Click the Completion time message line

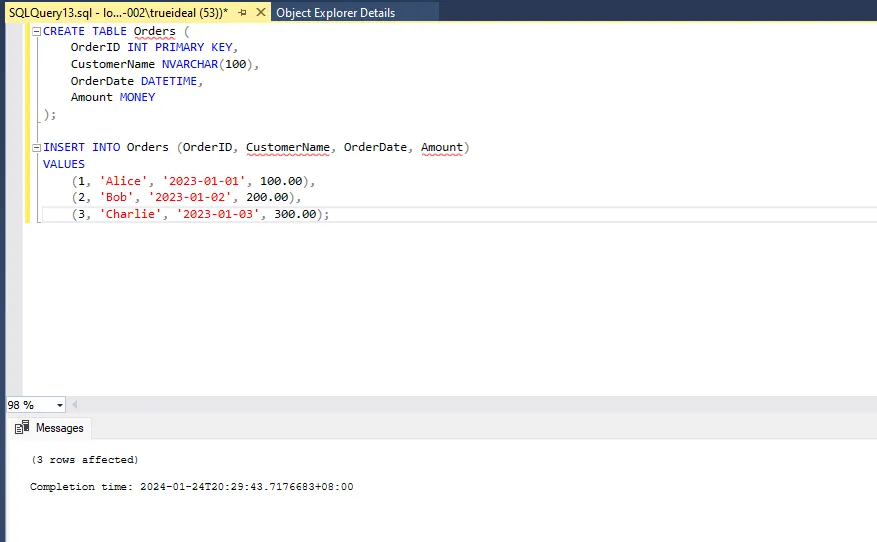point(191,487)
